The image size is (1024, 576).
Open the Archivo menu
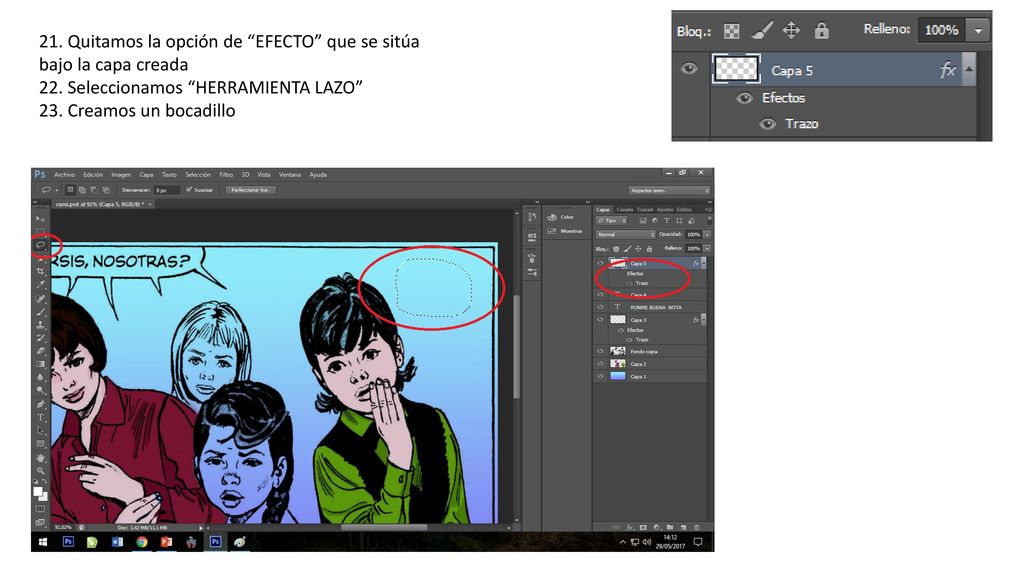click(65, 175)
